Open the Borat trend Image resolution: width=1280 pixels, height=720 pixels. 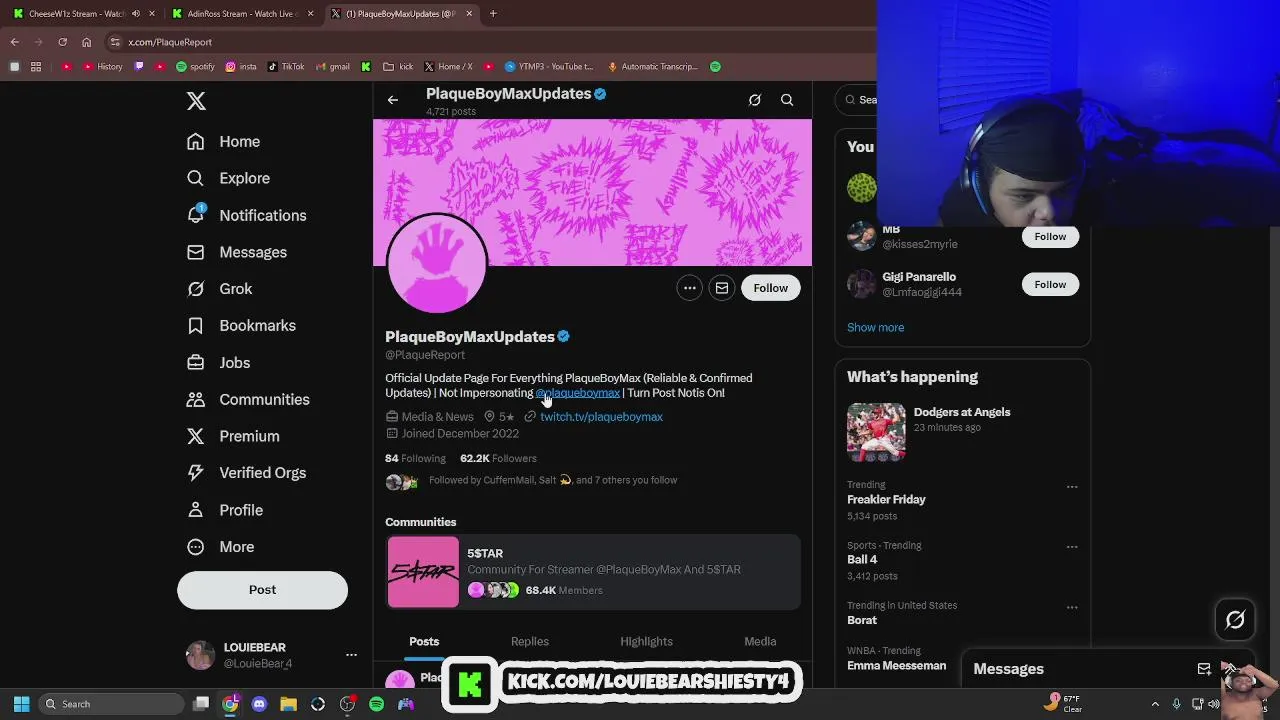(x=862, y=620)
